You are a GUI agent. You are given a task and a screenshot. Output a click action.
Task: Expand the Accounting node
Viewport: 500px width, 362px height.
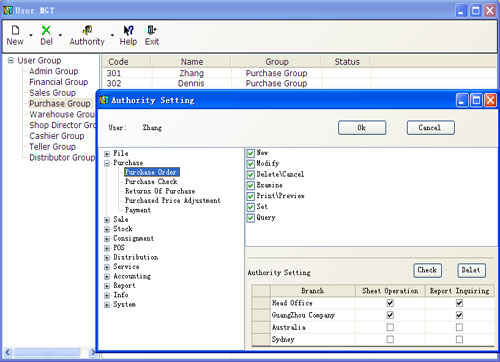point(107,276)
